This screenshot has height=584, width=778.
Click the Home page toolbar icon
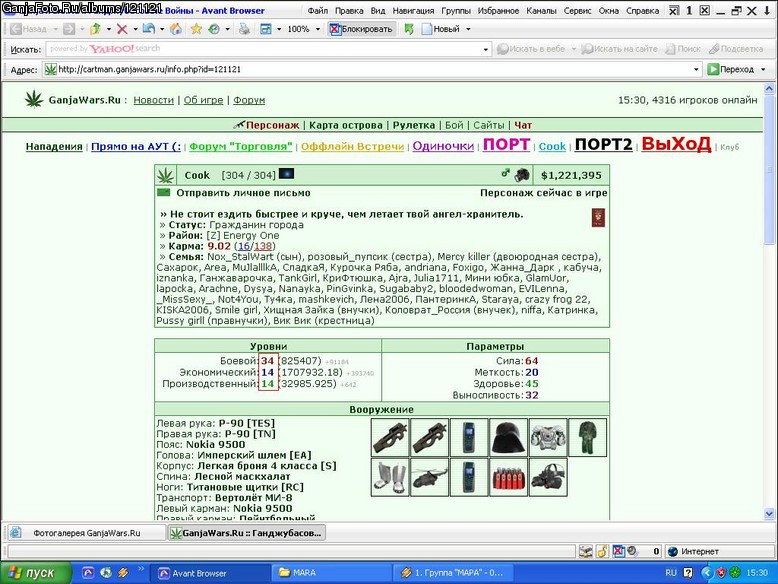click(176, 29)
